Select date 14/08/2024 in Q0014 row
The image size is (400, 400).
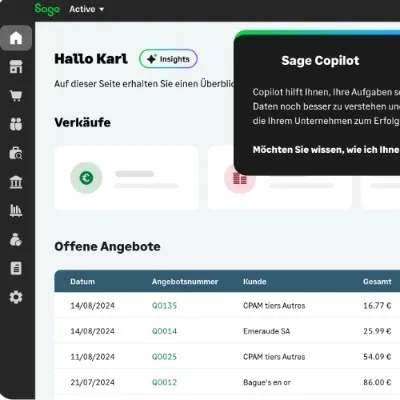click(92, 331)
